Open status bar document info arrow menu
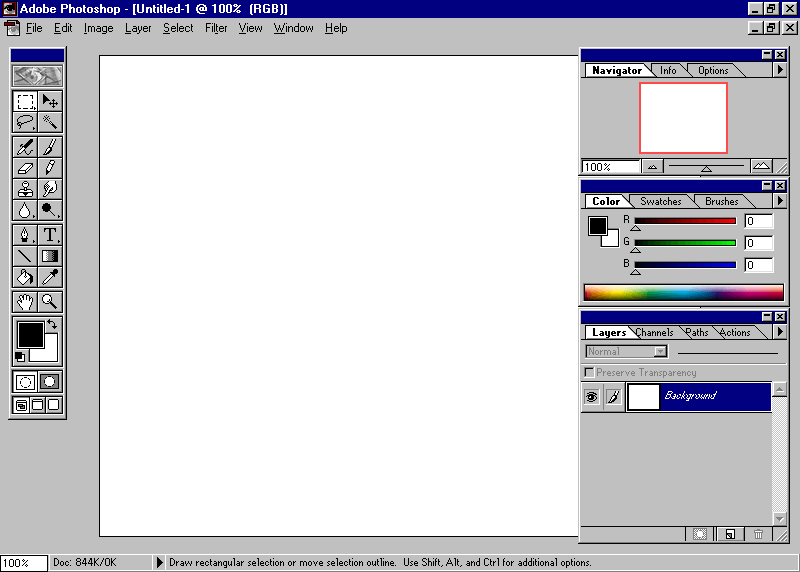Screen dimensions: 800x572 [159, 562]
